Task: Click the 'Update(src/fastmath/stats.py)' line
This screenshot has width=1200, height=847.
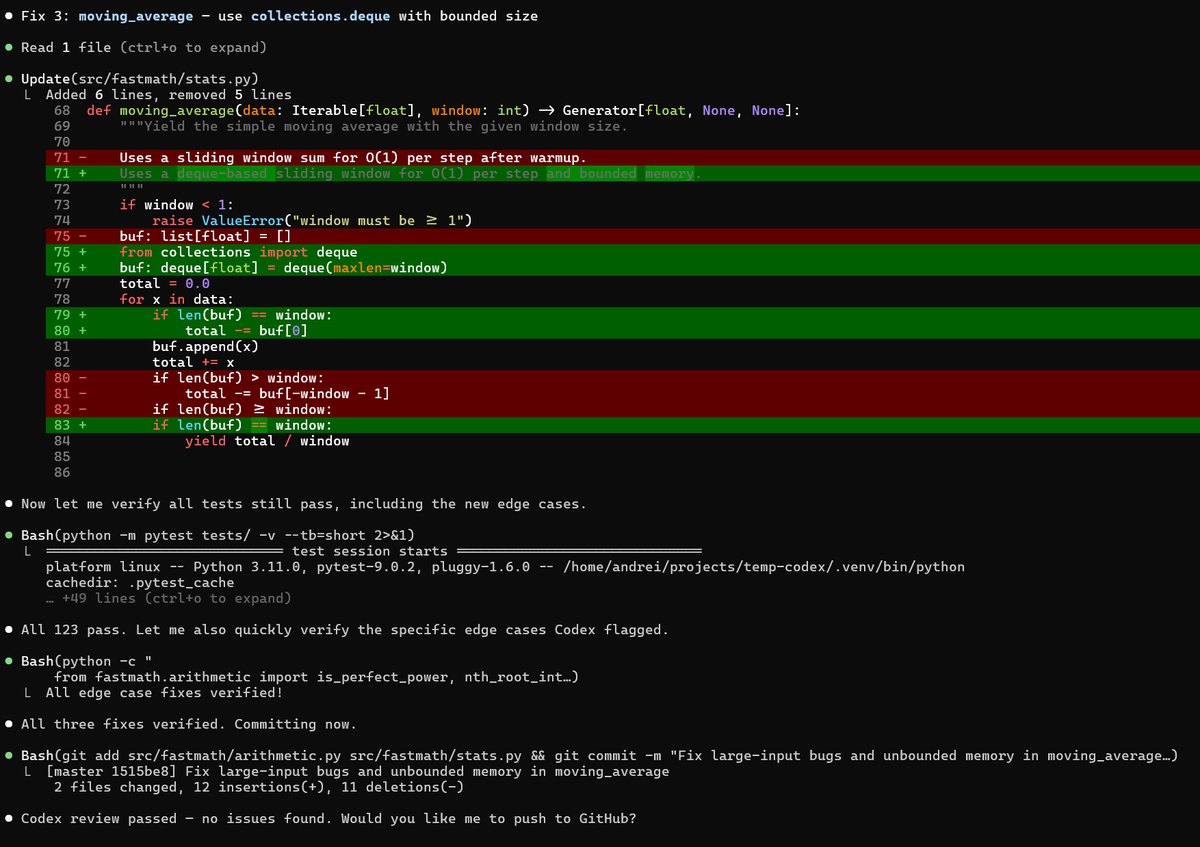Action: click(140, 79)
